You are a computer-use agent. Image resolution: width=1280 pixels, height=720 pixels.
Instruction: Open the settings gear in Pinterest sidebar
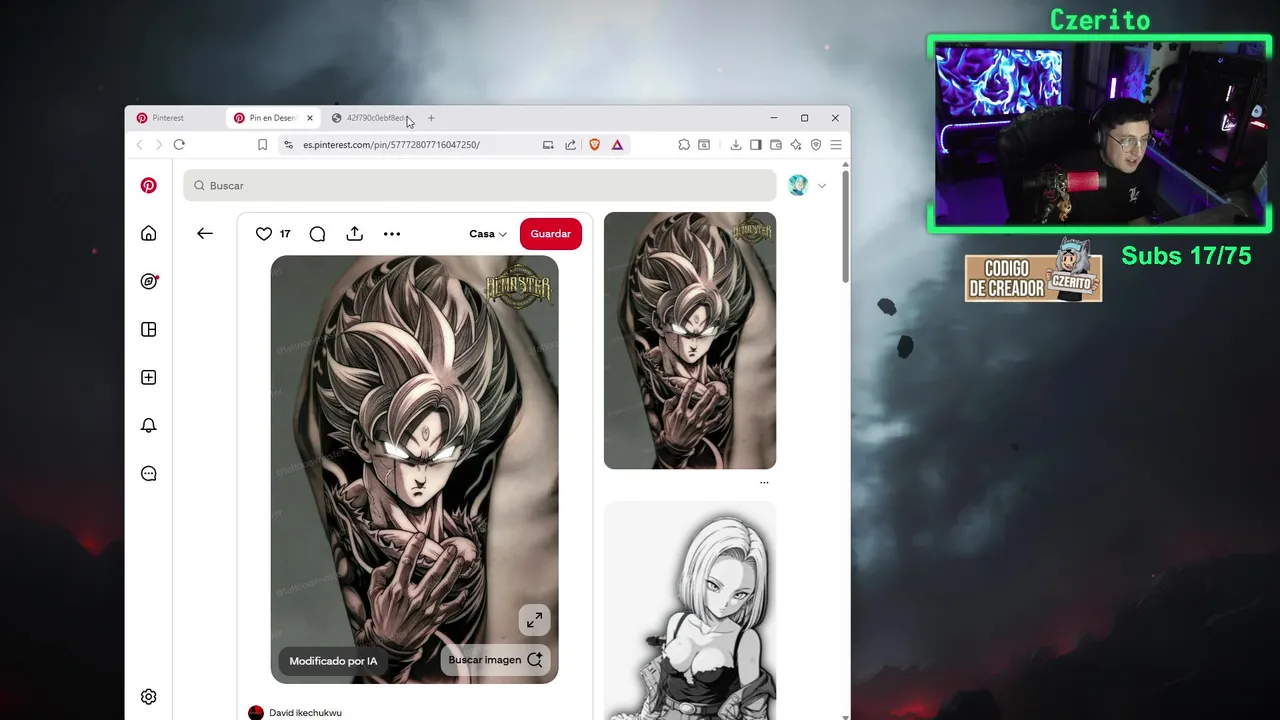coord(148,696)
